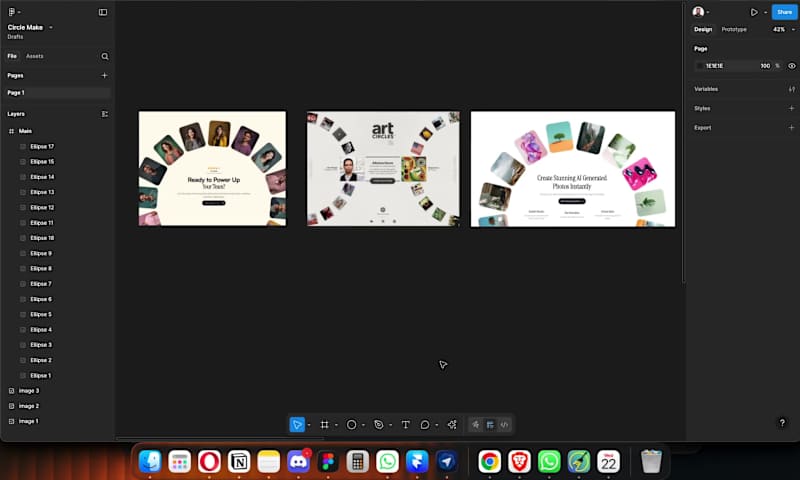The image size is (800, 480).
Task: Switch to the File tab
Action: click(12, 56)
